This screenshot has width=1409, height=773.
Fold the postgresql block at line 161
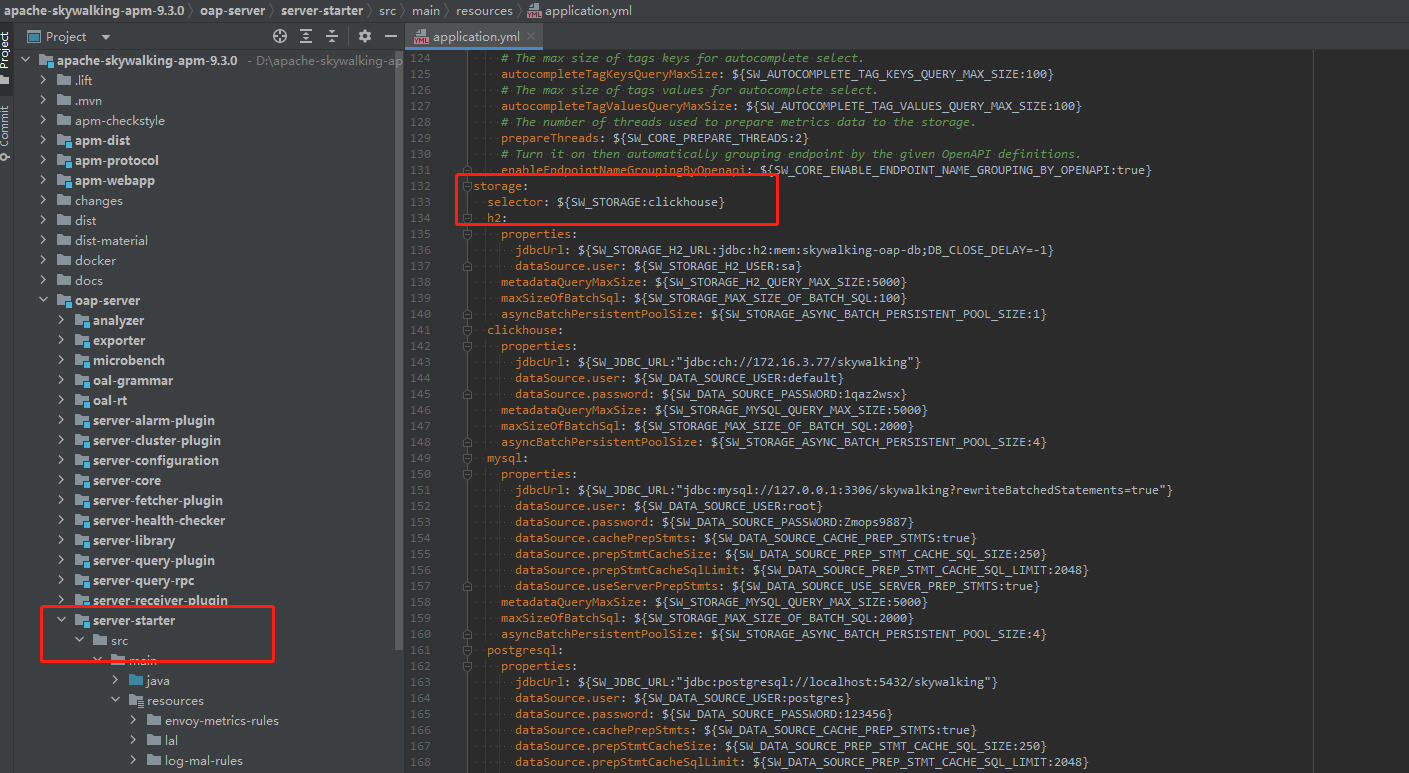(x=466, y=650)
